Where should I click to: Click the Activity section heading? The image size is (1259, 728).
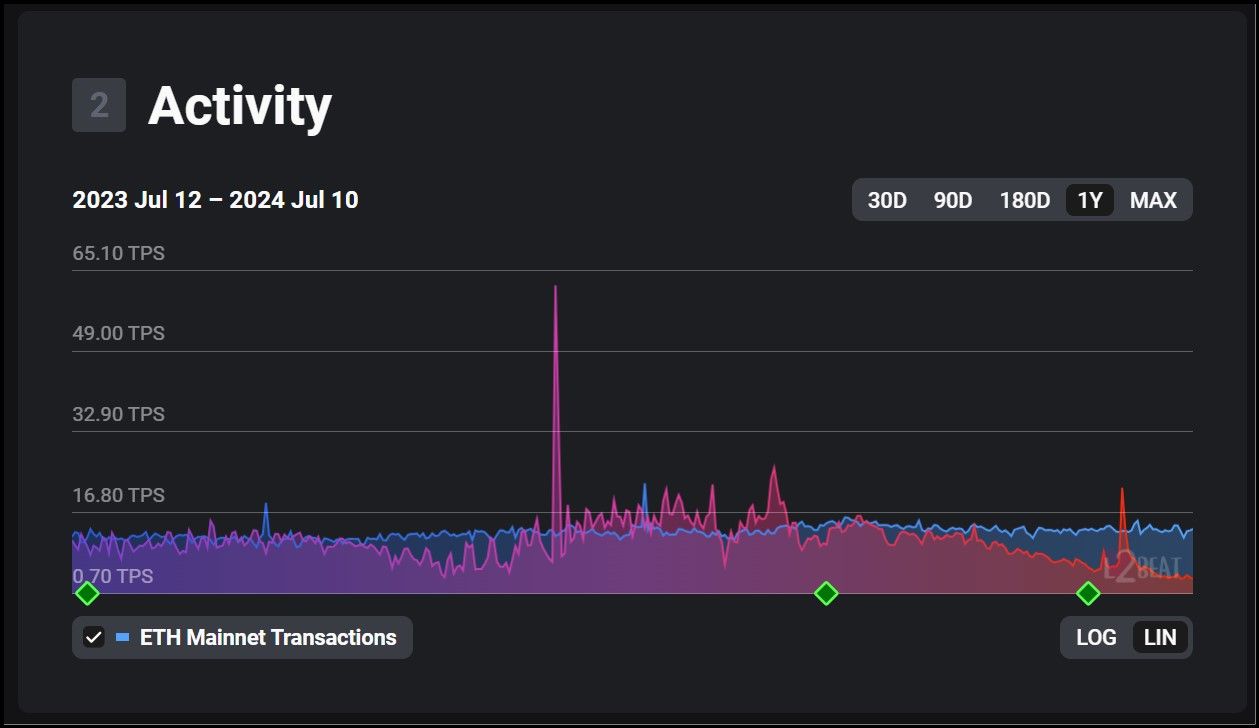tap(240, 105)
